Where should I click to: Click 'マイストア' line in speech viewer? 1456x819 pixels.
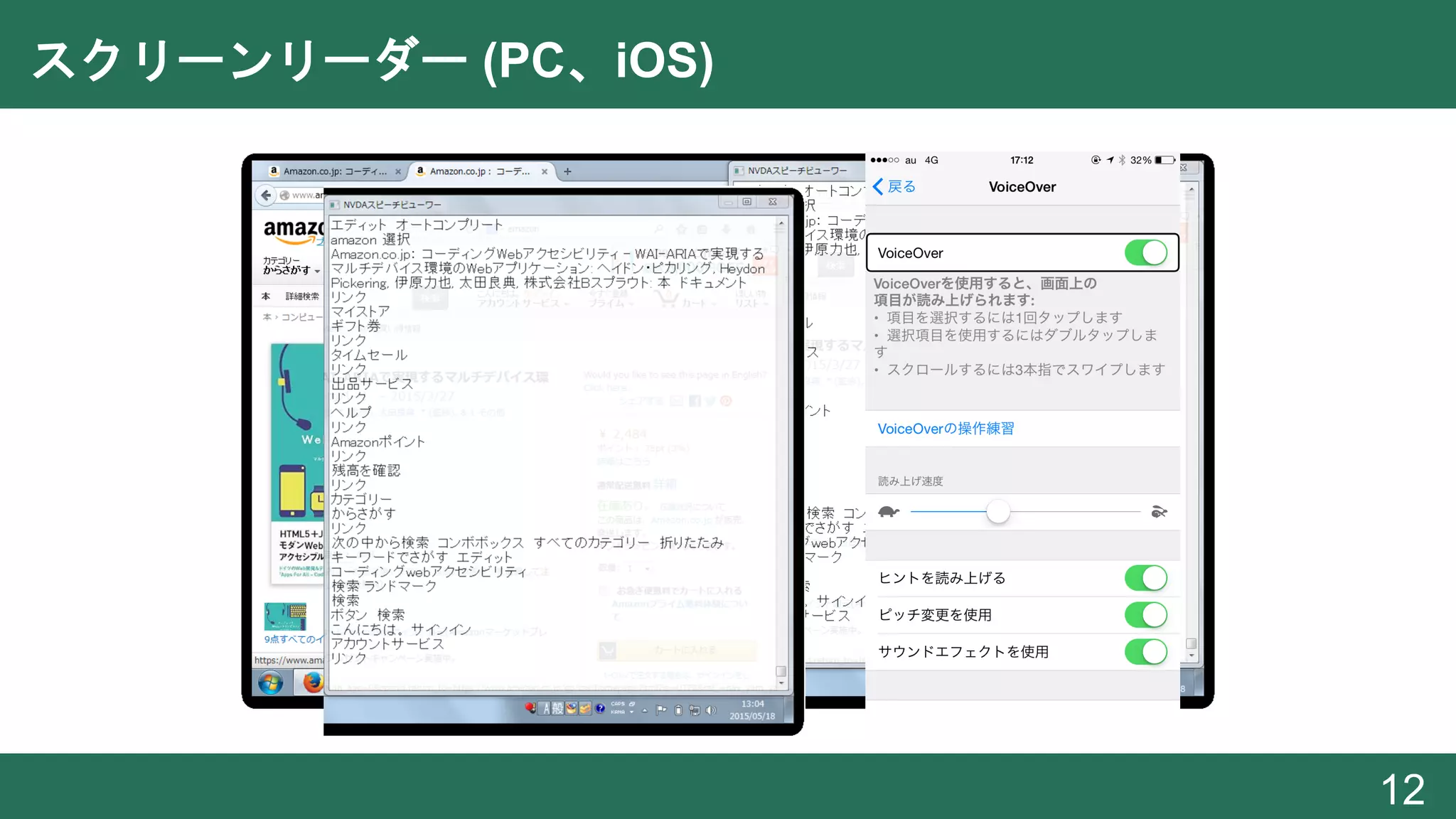(360, 311)
